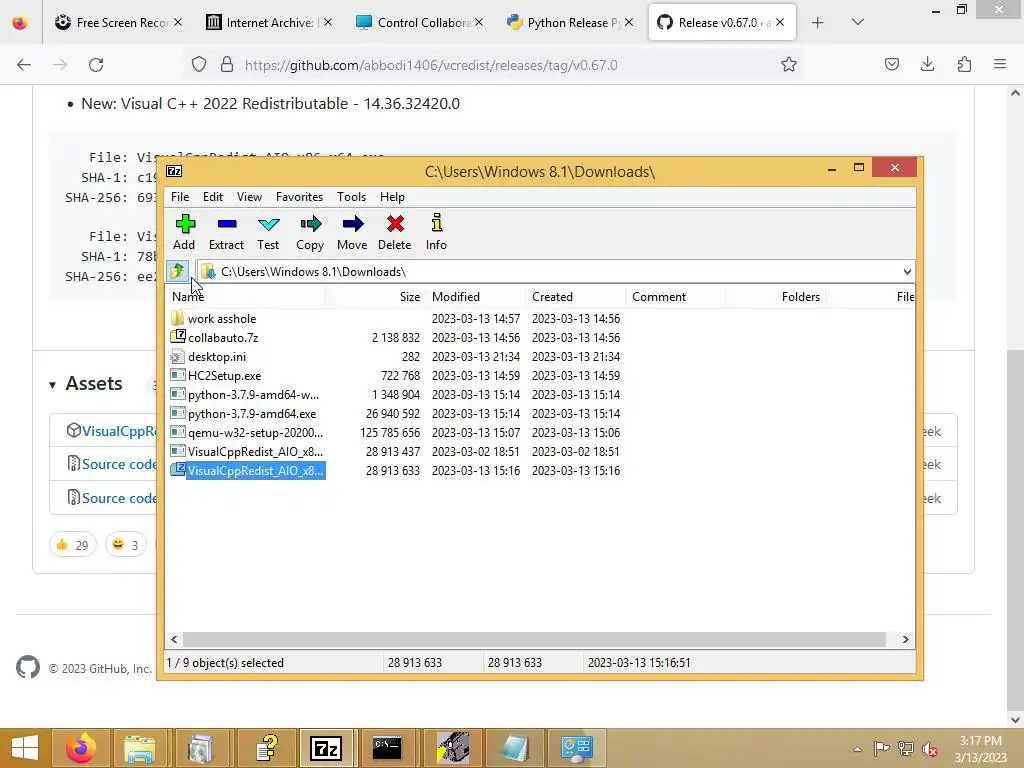The width and height of the screenshot is (1024, 768).
Task: Click the muted volume tray icon
Action: point(929,749)
